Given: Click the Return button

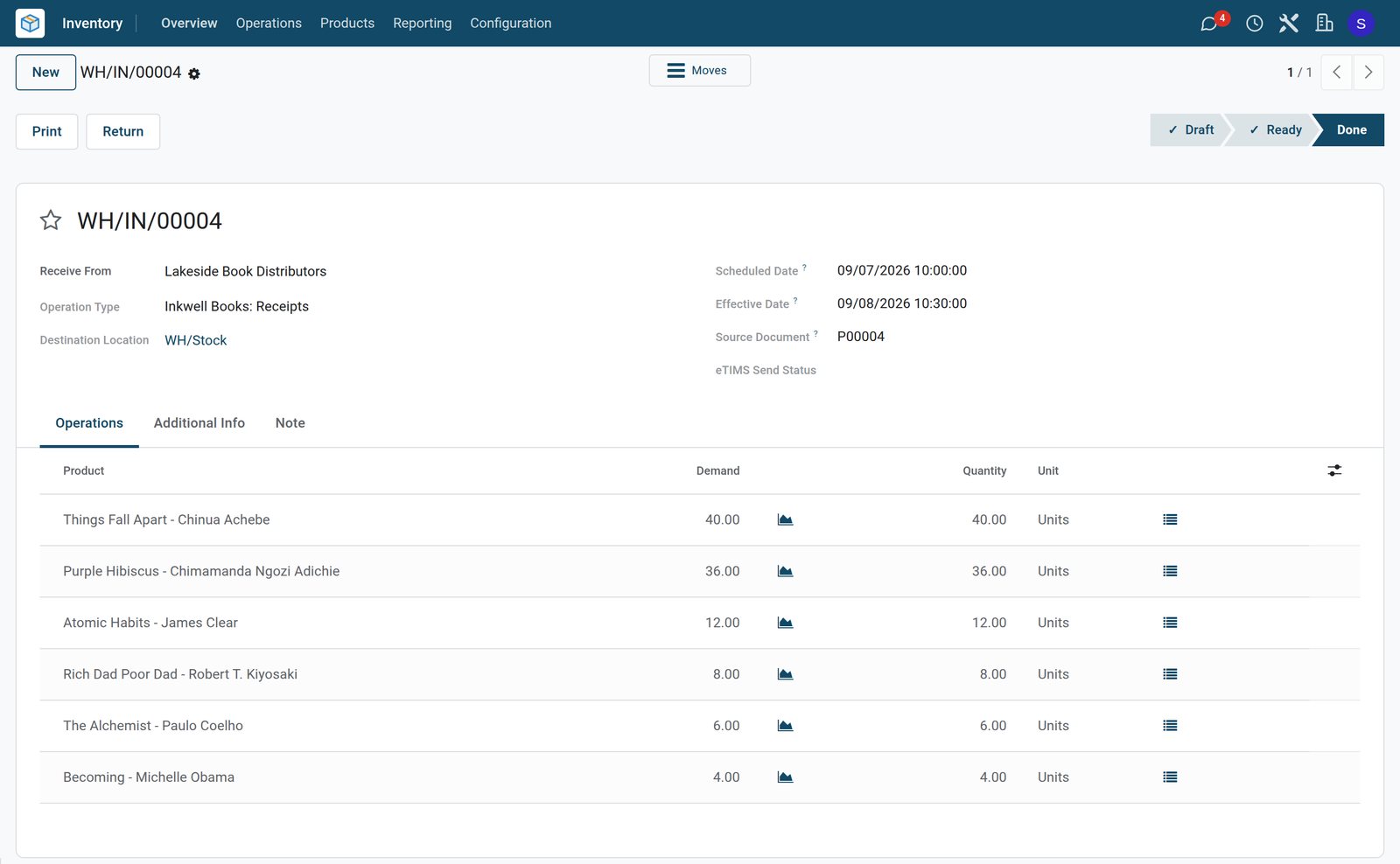Looking at the screenshot, I should point(123,131).
